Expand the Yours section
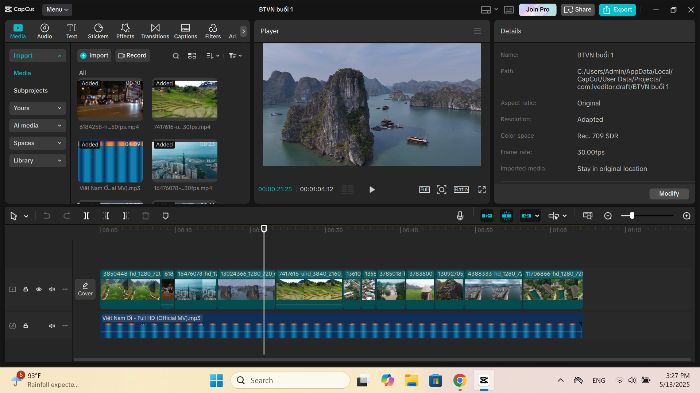 37,108
